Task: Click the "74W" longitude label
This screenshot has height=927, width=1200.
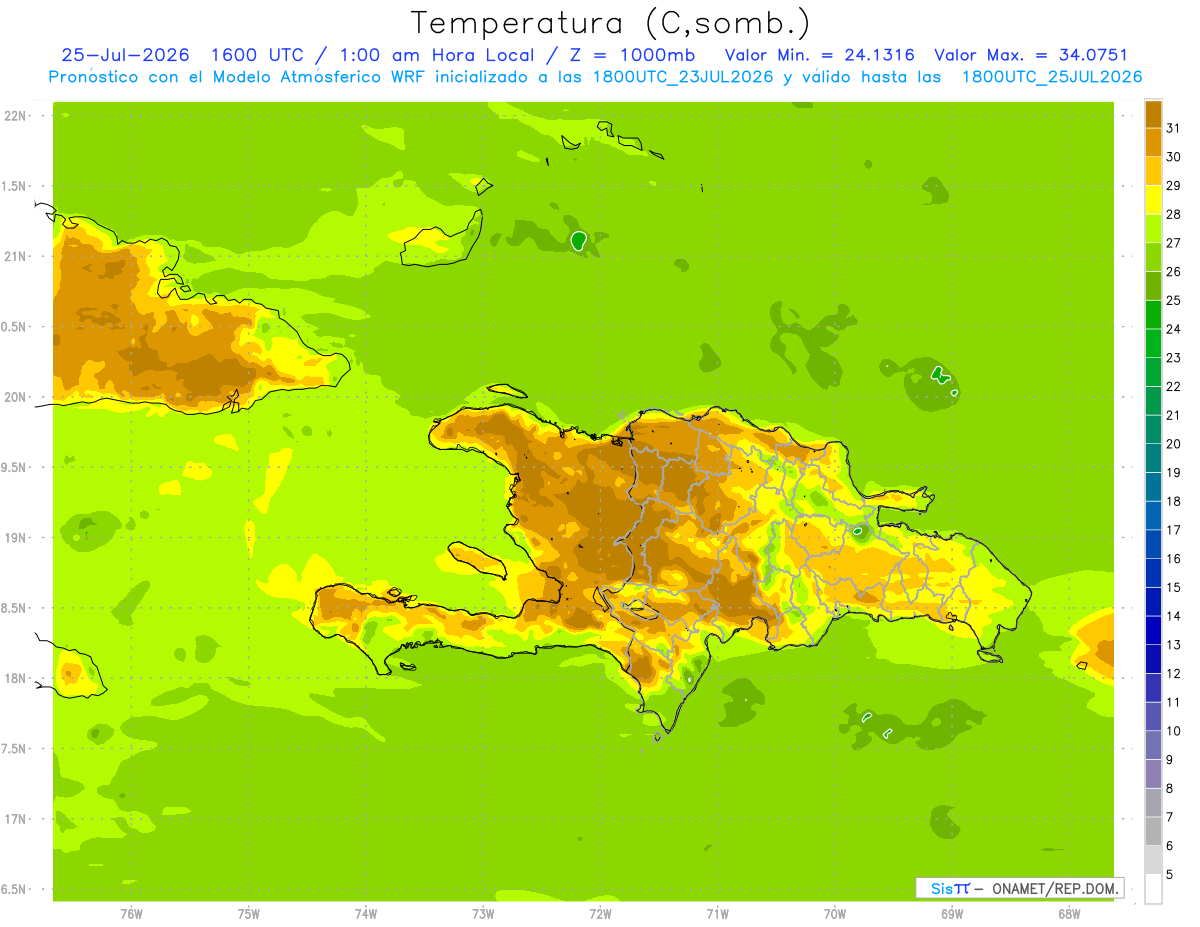Action: (x=366, y=913)
